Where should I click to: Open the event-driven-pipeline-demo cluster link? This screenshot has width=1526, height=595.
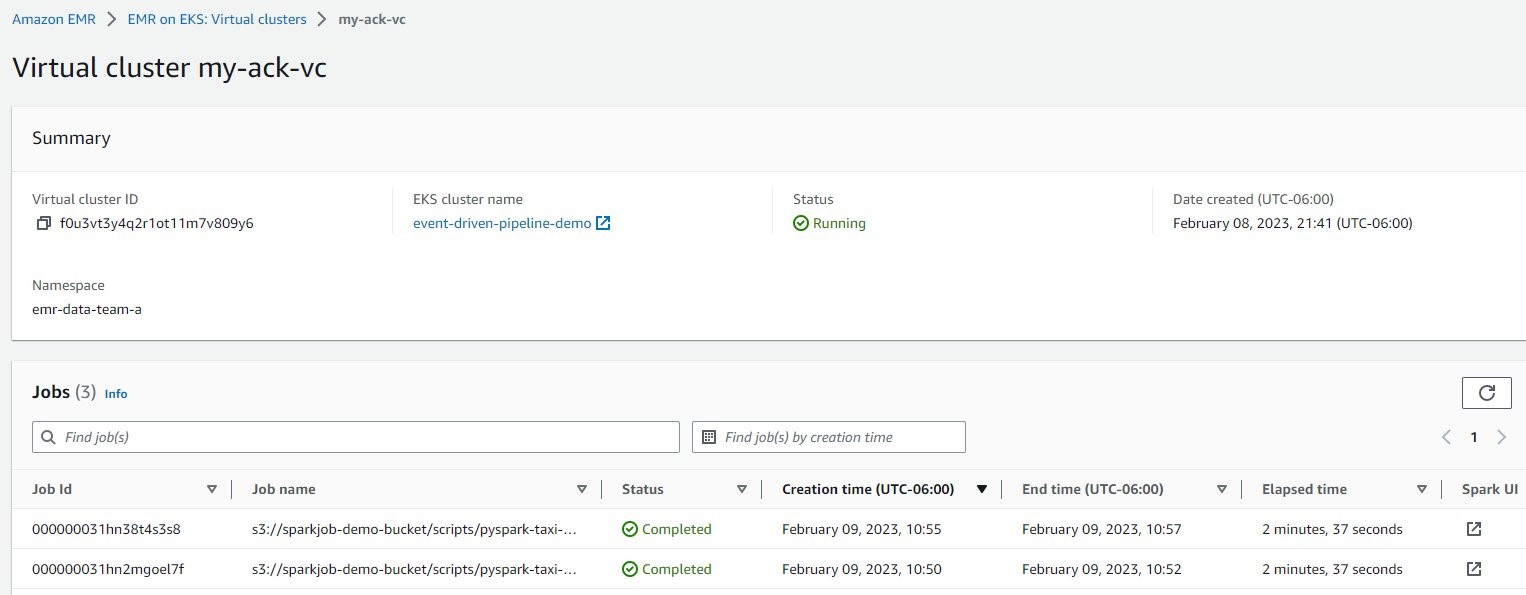coord(502,224)
